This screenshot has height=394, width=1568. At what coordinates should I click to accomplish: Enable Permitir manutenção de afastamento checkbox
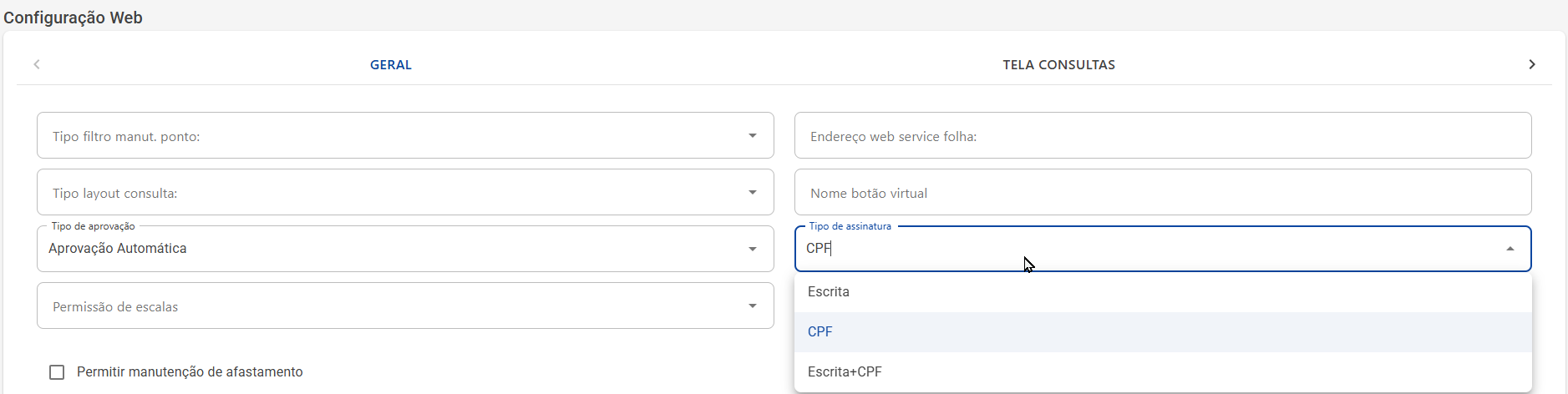pos(57,372)
